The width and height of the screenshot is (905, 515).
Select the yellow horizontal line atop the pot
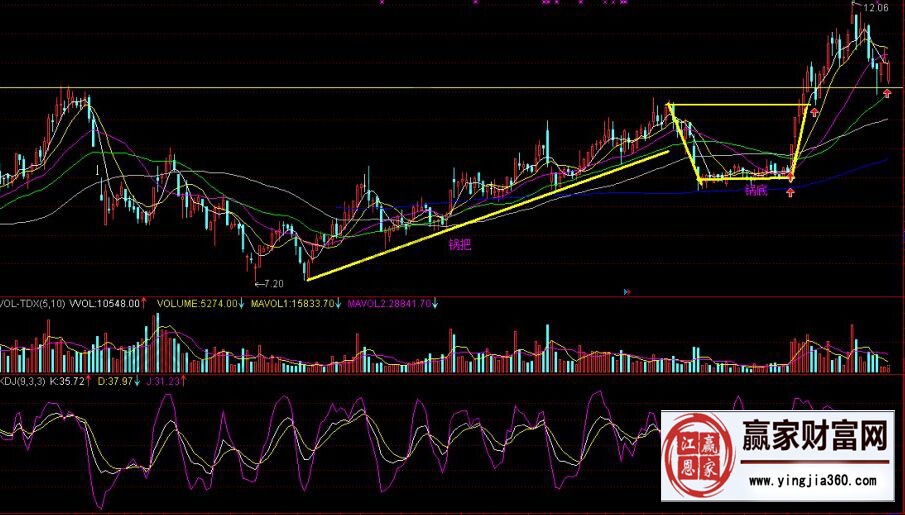pos(739,105)
